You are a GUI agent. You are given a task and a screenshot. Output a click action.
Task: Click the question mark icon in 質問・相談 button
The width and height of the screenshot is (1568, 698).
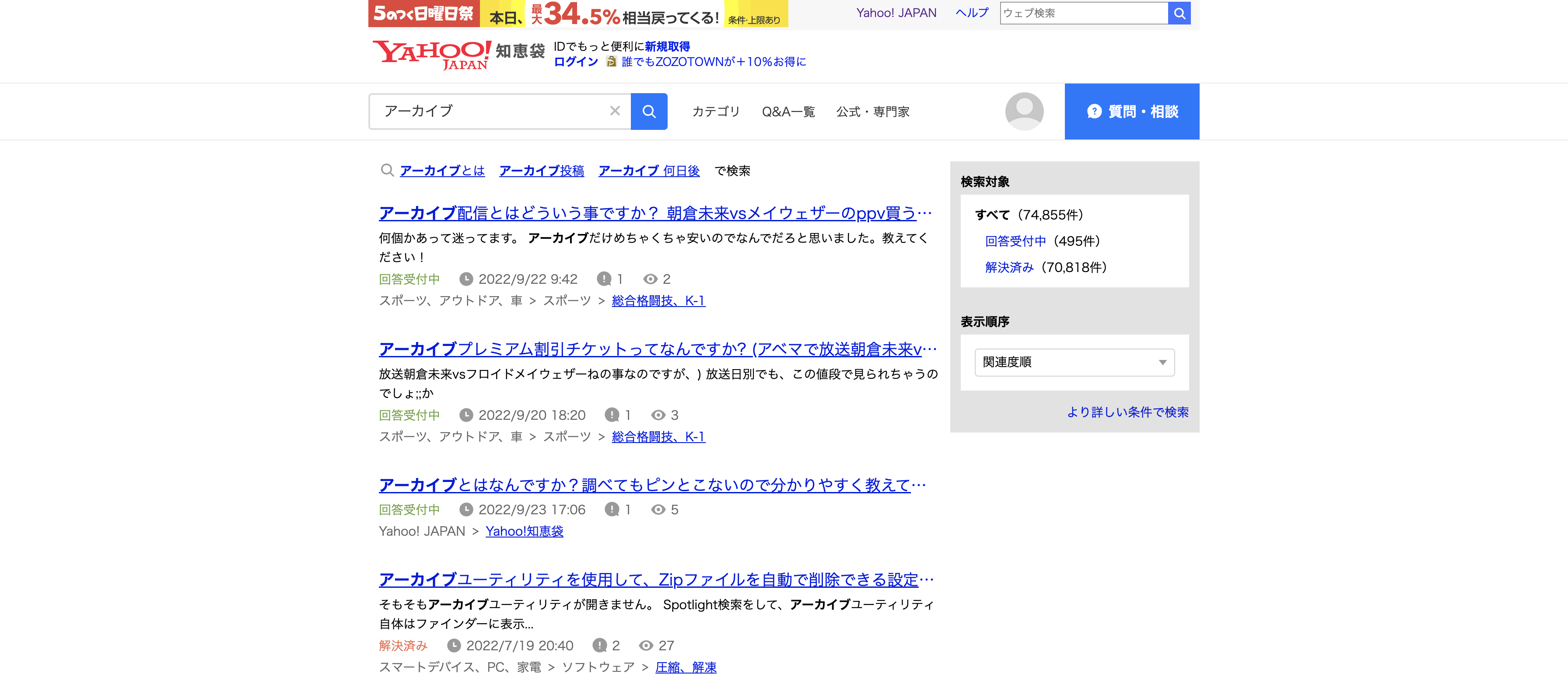coord(1094,112)
